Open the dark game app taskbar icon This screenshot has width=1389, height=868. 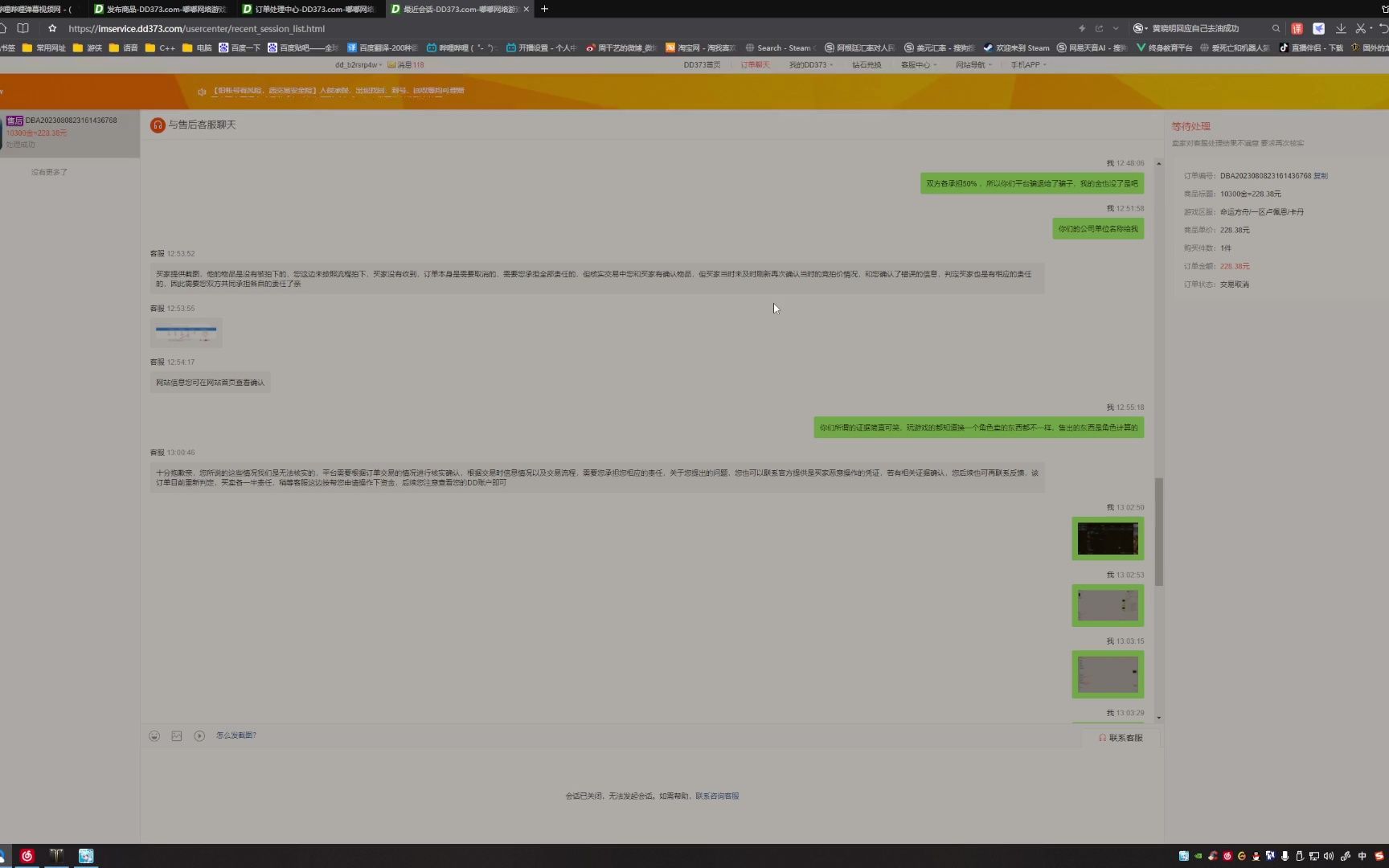(x=56, y=856)
